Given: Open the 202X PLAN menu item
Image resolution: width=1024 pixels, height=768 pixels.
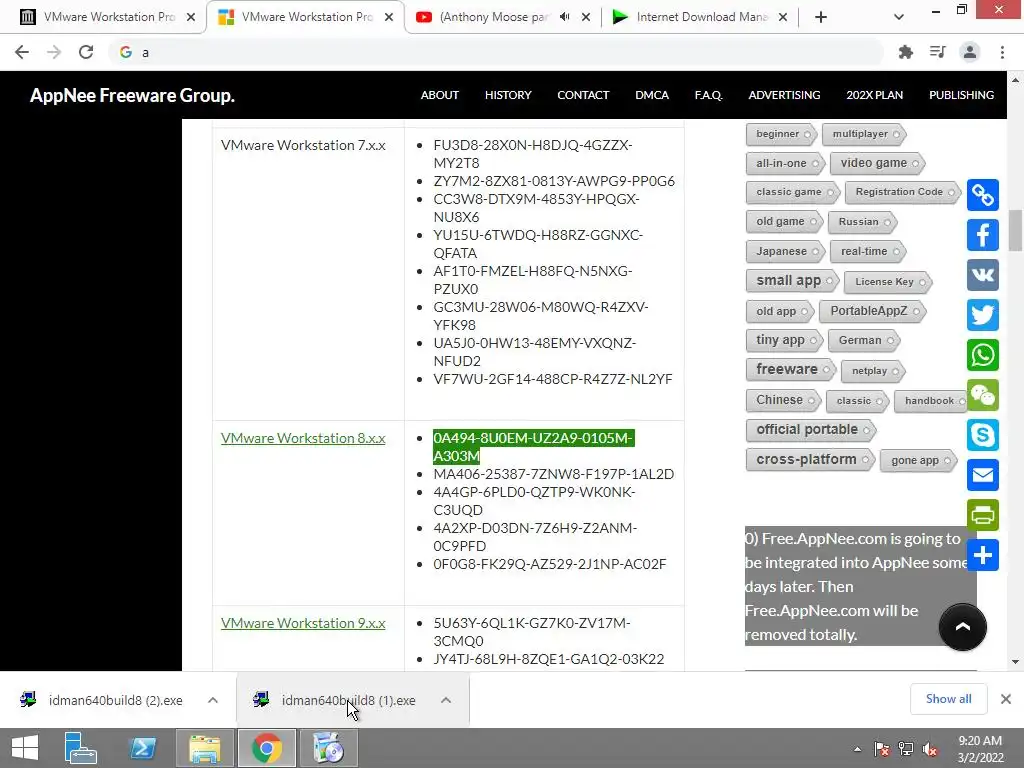Looking at the screenshot, I should [874, 95].
